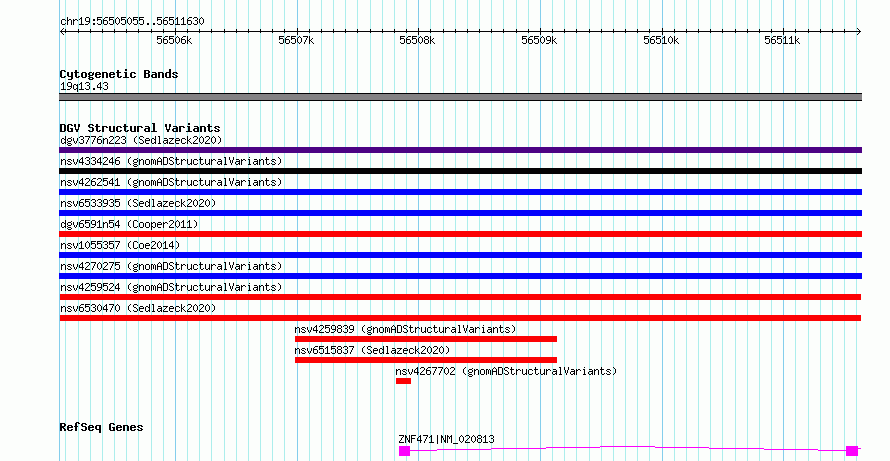Click the ZNF471 magenta intron line

628,448
